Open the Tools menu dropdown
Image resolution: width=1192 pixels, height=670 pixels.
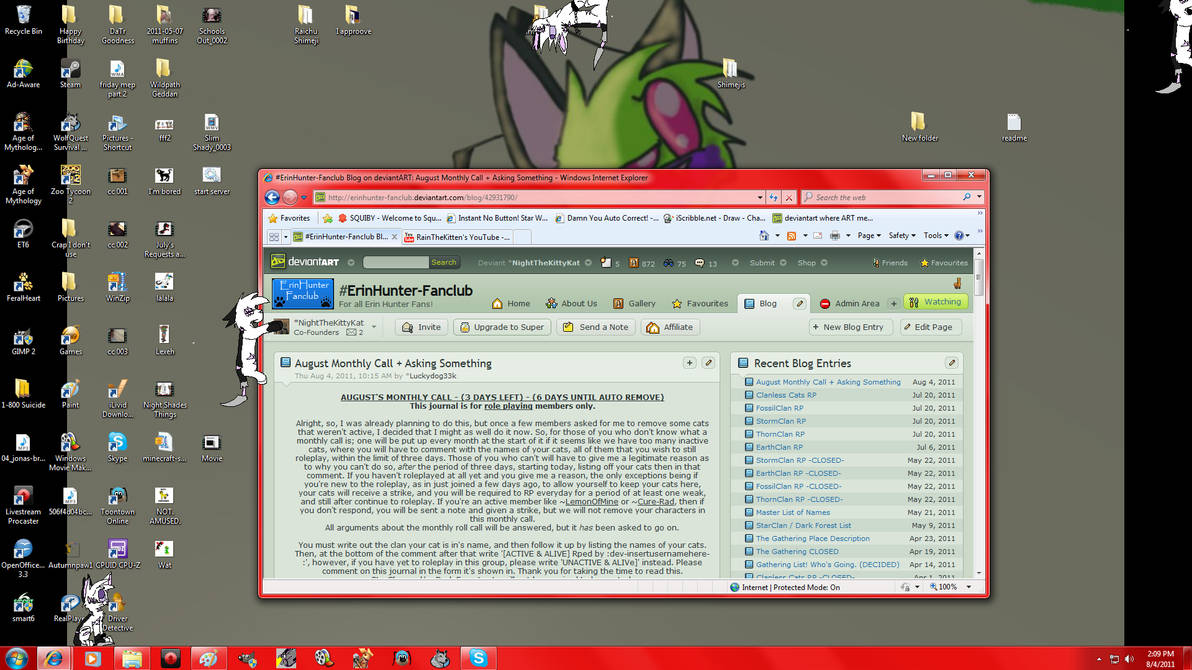936,236
